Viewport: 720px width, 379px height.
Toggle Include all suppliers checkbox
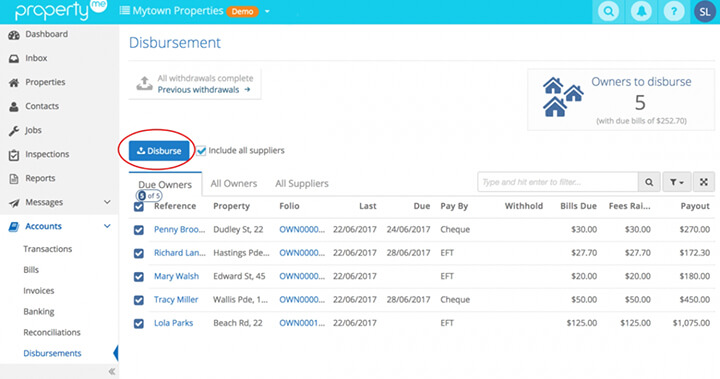[201, 151]
